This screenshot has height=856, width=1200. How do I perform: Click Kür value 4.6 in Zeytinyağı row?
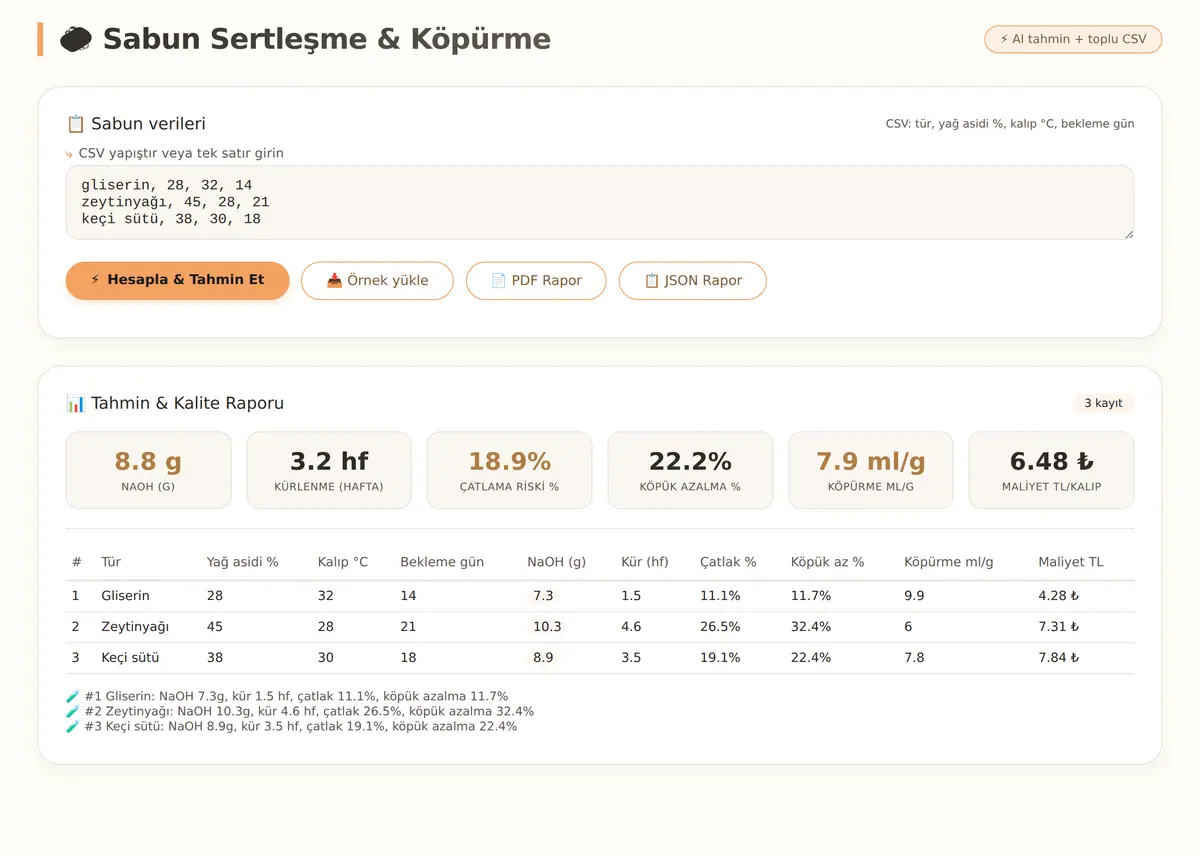(x=631, y=627)
